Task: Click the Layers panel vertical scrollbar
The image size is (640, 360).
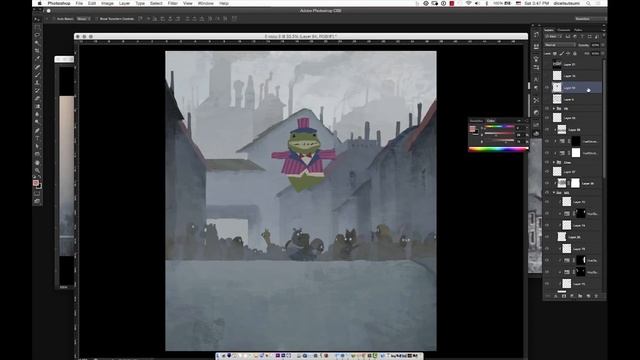Action: (604, 118)
